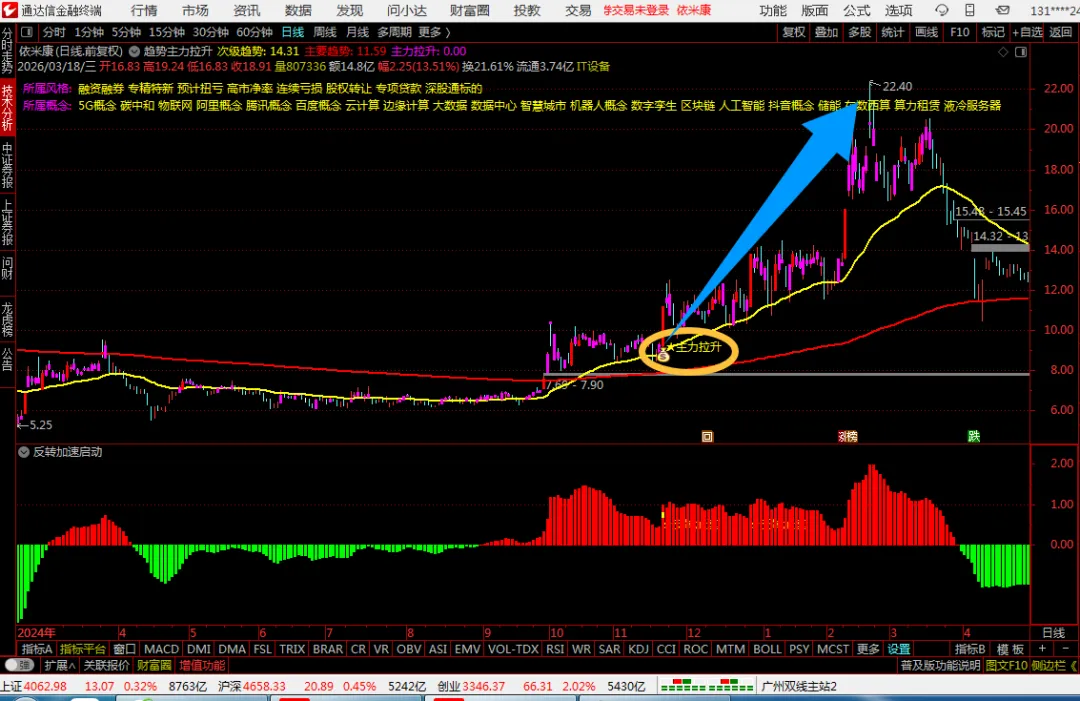Select 龙虎榜 in left sidebar
1080x701 pixels.
point(8,318)
